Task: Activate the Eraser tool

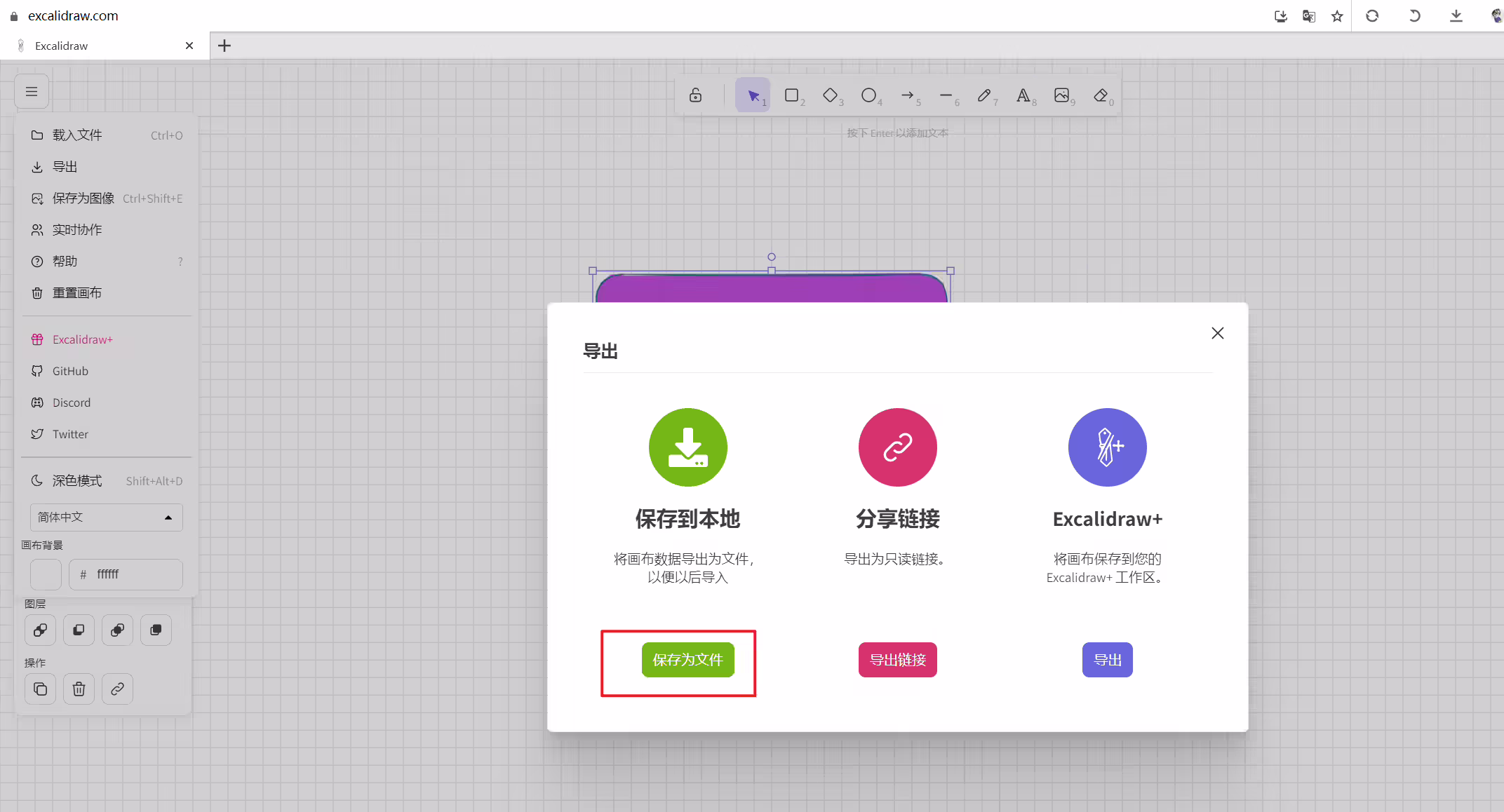Action: coord(1101,95)
